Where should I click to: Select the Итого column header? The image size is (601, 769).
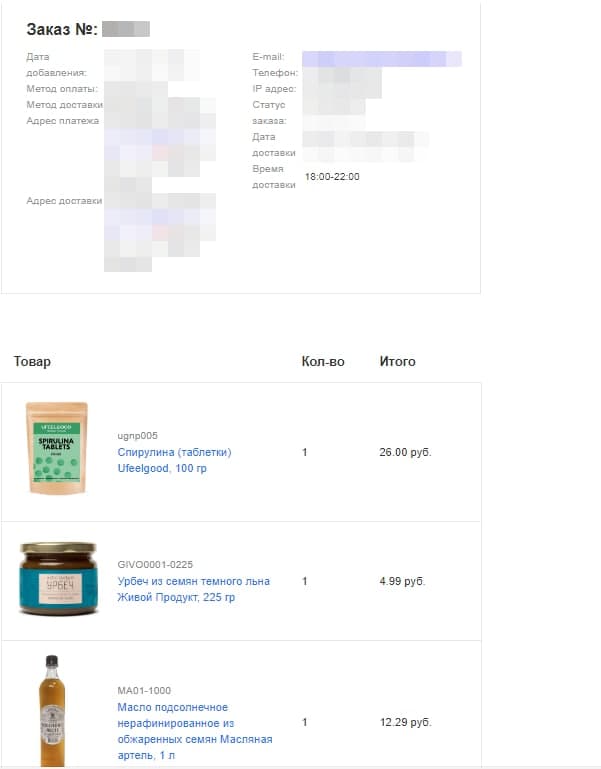pos(397,361)
